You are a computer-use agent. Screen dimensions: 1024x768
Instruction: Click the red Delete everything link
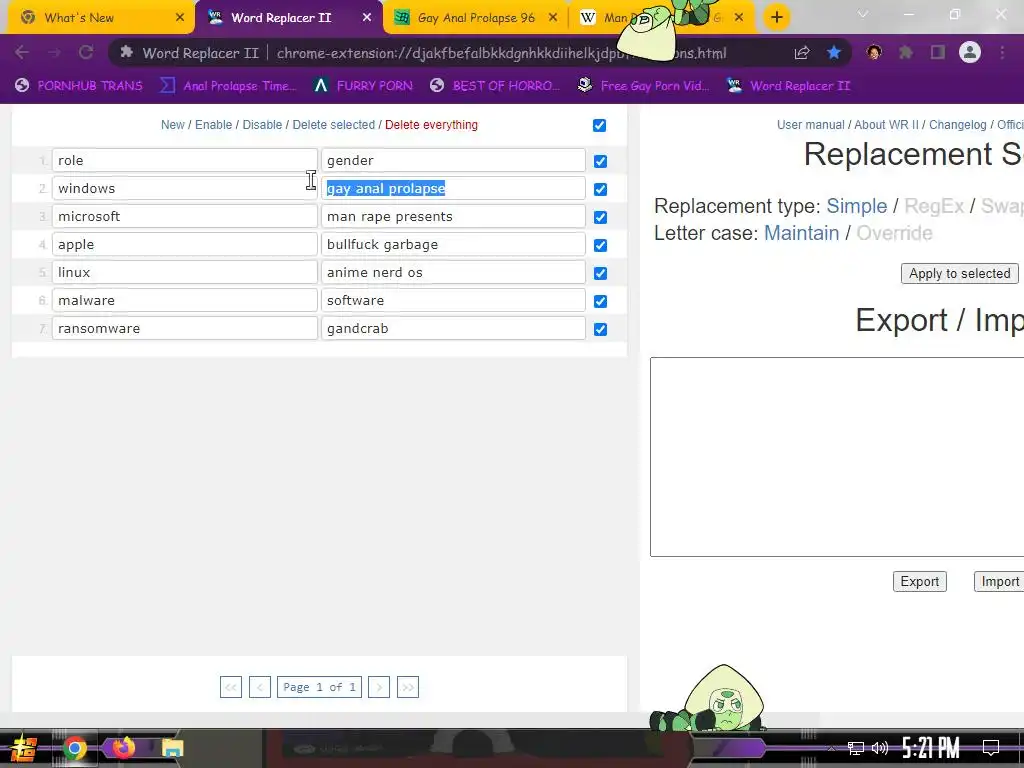tap(431, 125)
